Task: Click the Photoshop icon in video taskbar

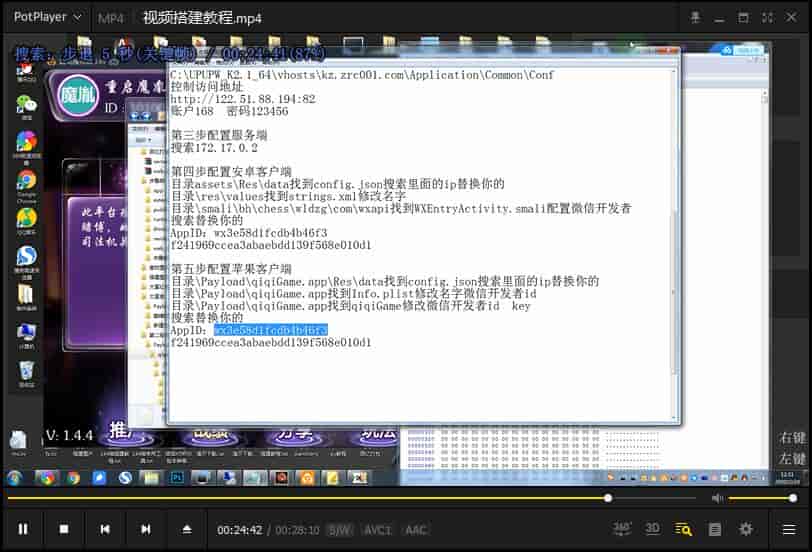Action: (177, 477)
